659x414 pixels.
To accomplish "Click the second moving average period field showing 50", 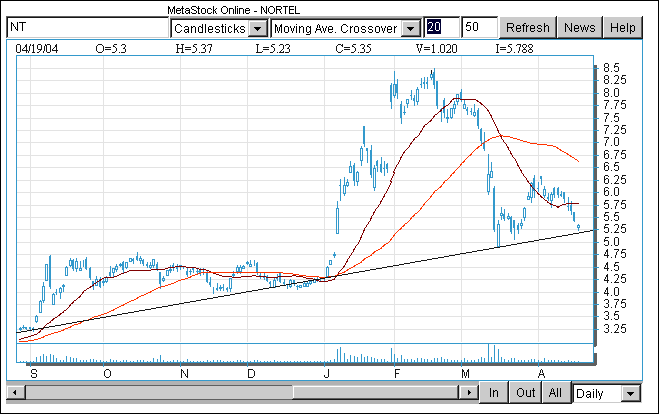I will click(x=479, y=27).
